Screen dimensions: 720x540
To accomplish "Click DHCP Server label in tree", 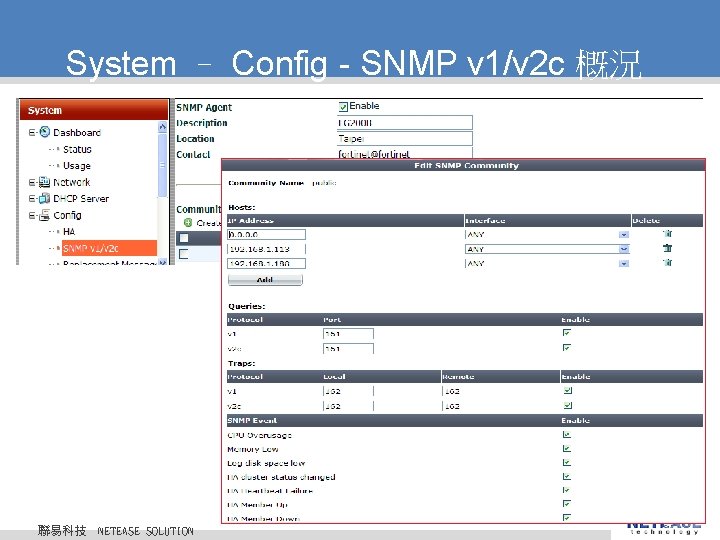I will [x=81, y=199].
